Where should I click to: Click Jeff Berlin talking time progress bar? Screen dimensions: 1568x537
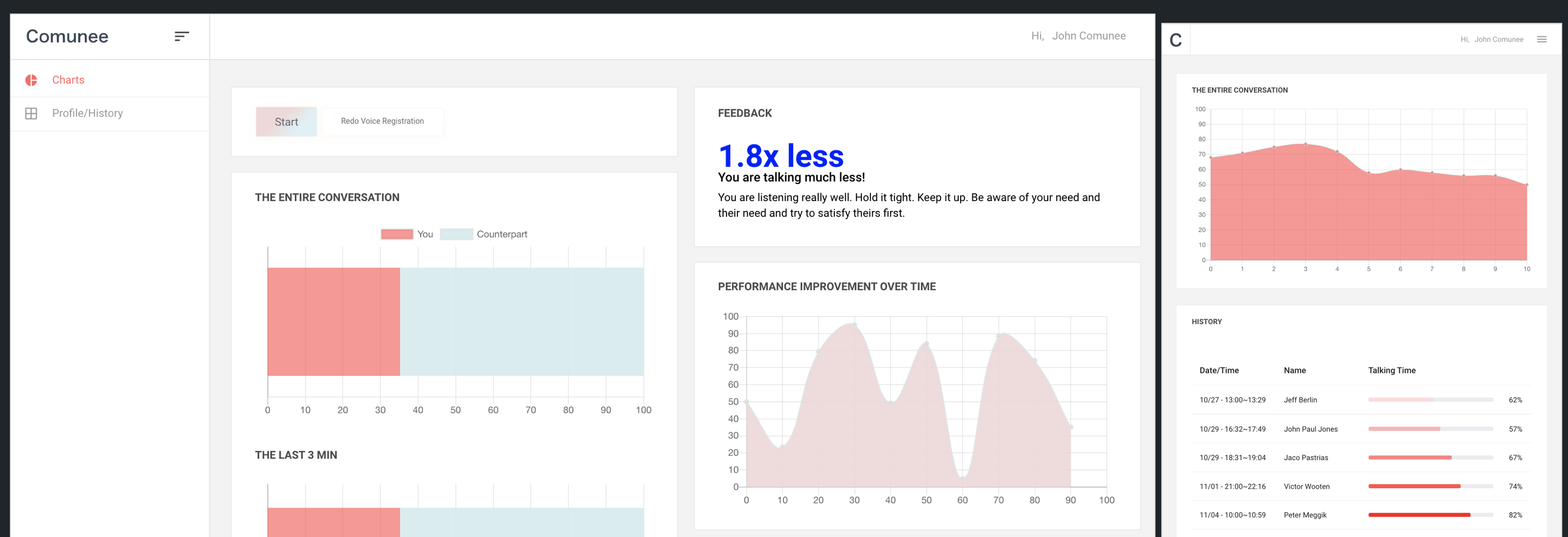(x=1431, y=400)
